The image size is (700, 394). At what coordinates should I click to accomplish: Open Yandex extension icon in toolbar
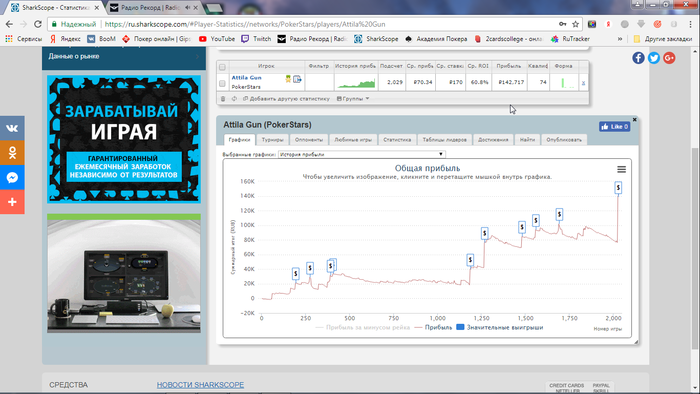tap(608, 24)
